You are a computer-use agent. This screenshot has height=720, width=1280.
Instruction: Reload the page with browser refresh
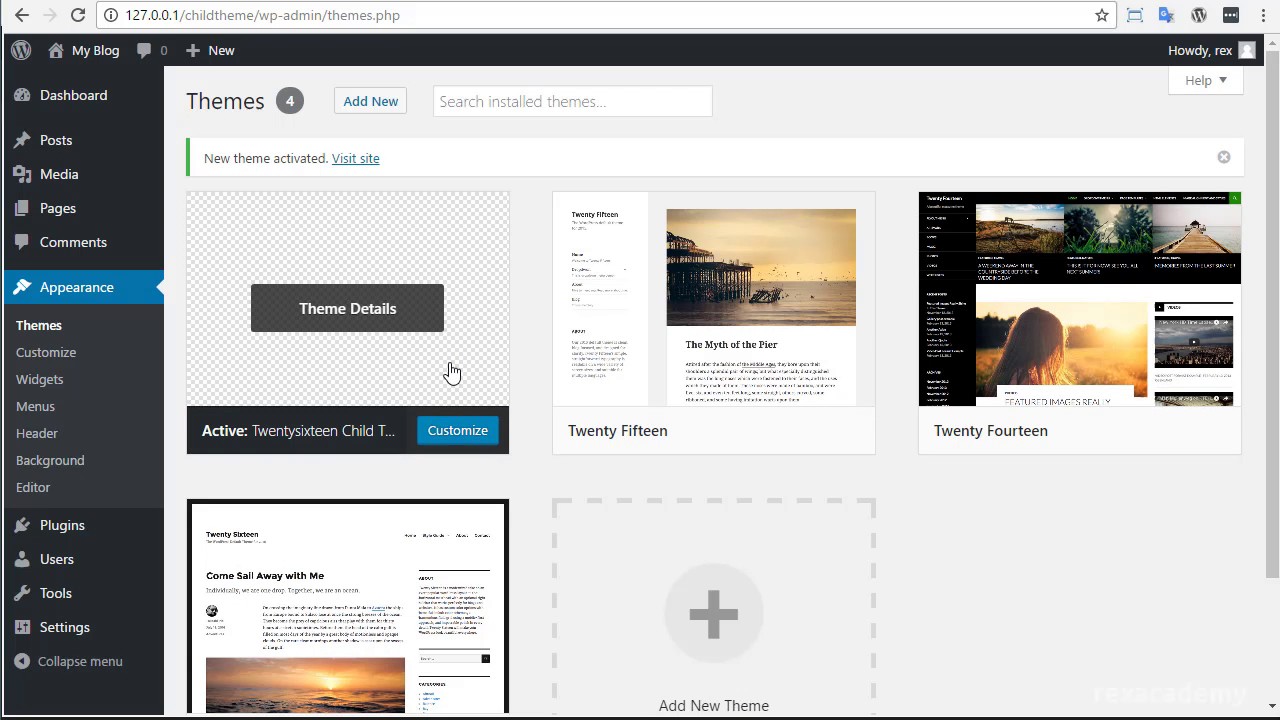pos(78,15)
